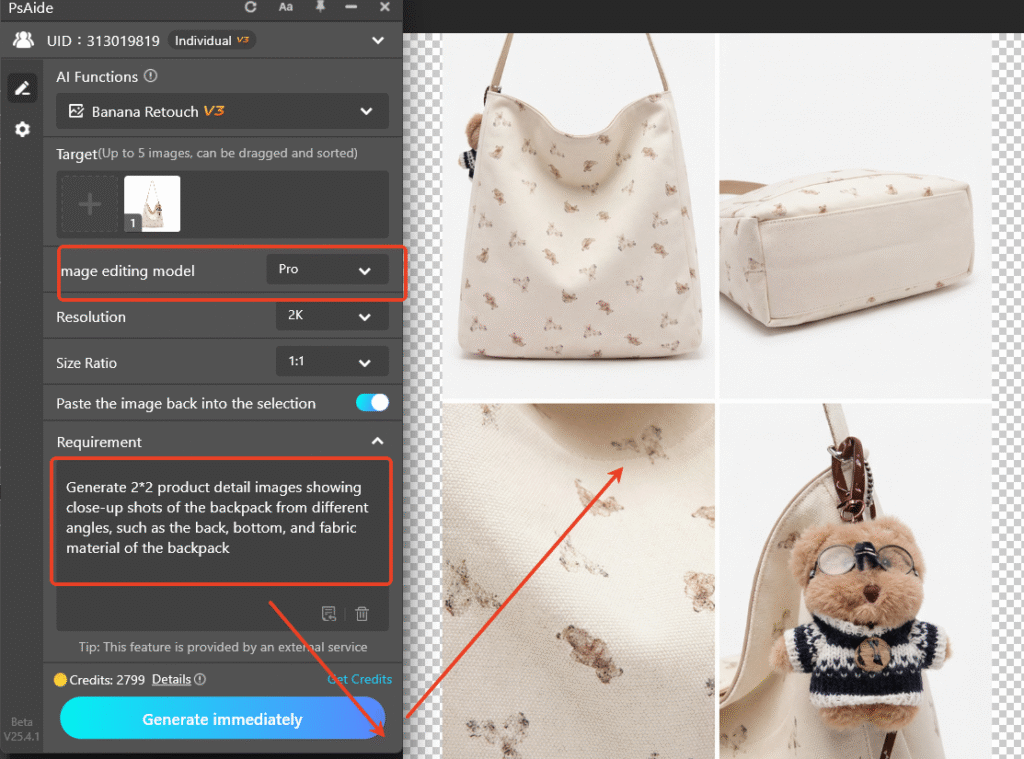Screen dimensions: 1024x759
Task: Open the settings gear tab in sidebar
Action: (22, 129)
